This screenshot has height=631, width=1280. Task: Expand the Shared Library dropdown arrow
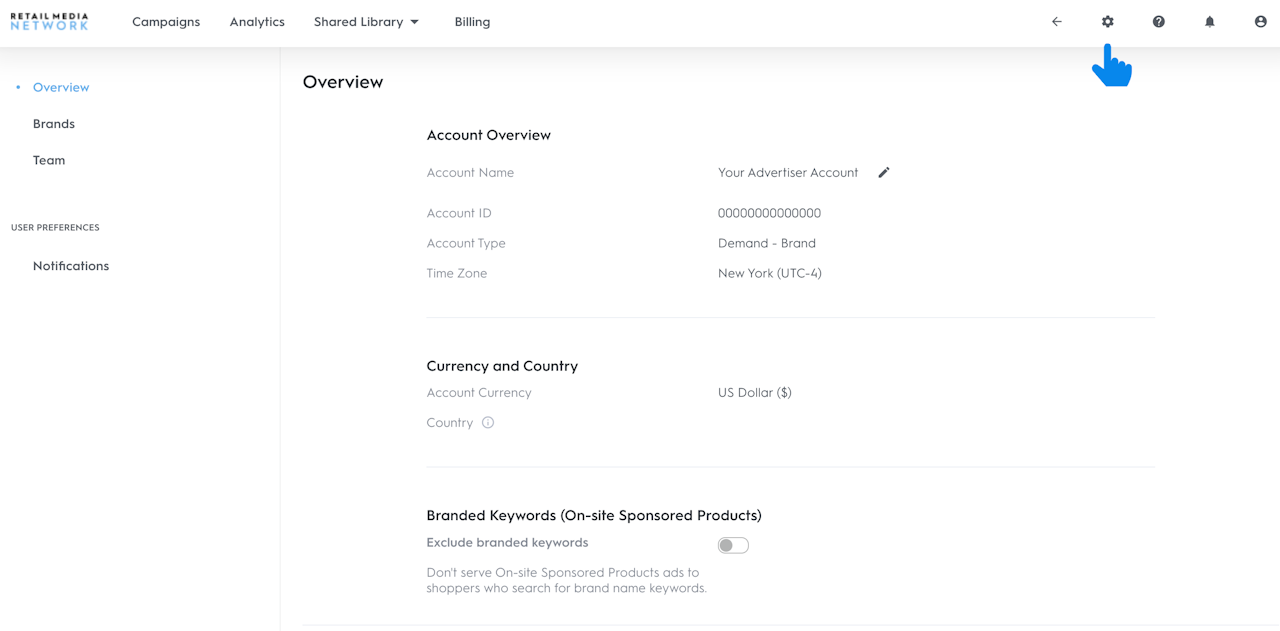pyautogui.click(x=415, y=22)
